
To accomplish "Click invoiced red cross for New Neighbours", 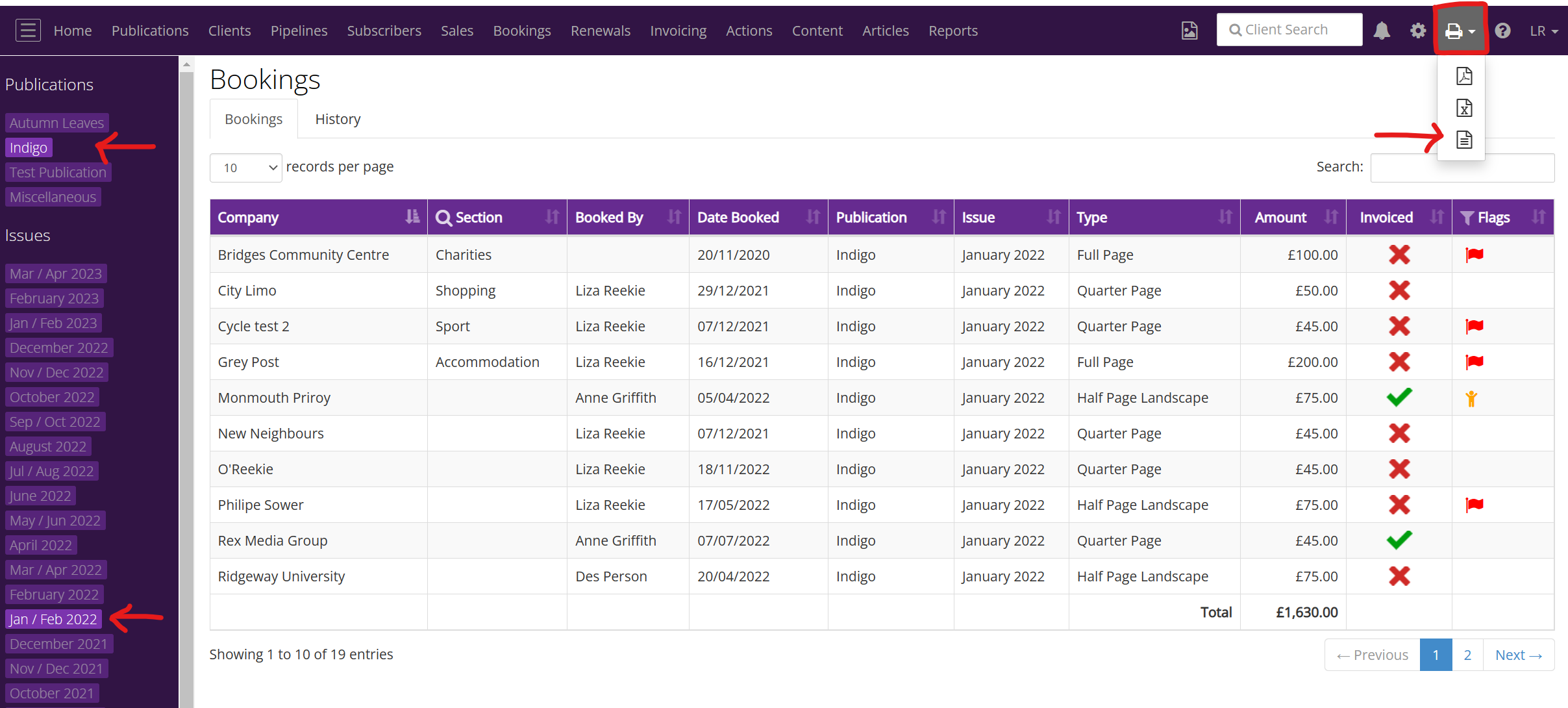I will tap(1399, 433).
